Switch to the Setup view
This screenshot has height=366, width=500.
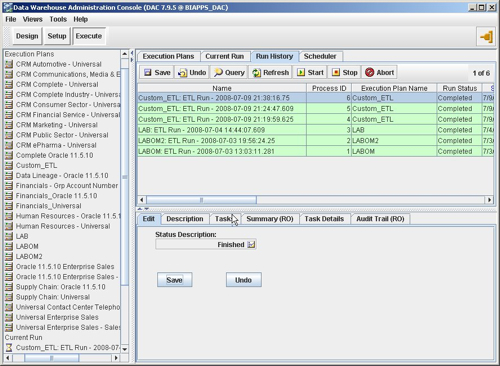57,36
